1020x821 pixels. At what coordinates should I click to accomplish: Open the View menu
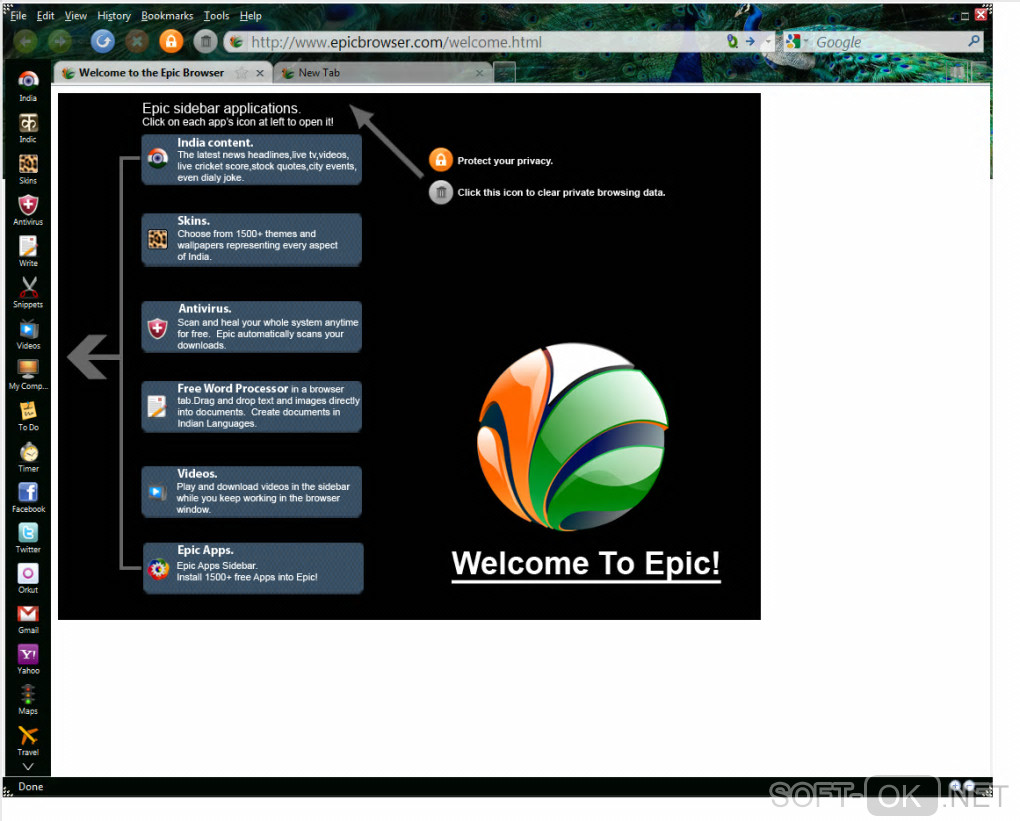(75, 16)
